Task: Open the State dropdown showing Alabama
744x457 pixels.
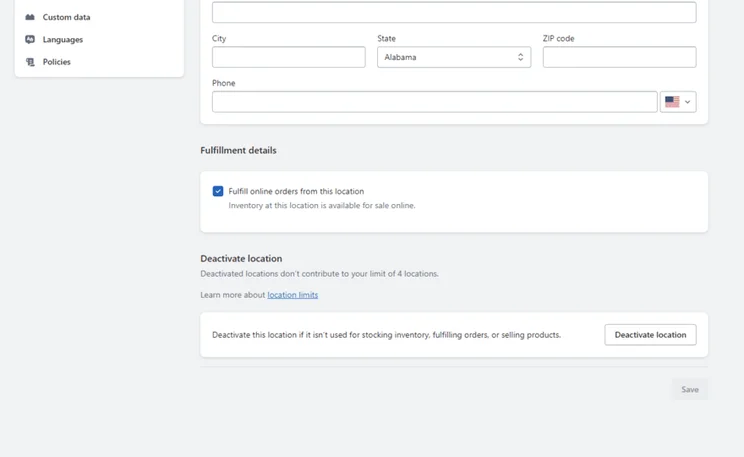Action: (454, 57)
